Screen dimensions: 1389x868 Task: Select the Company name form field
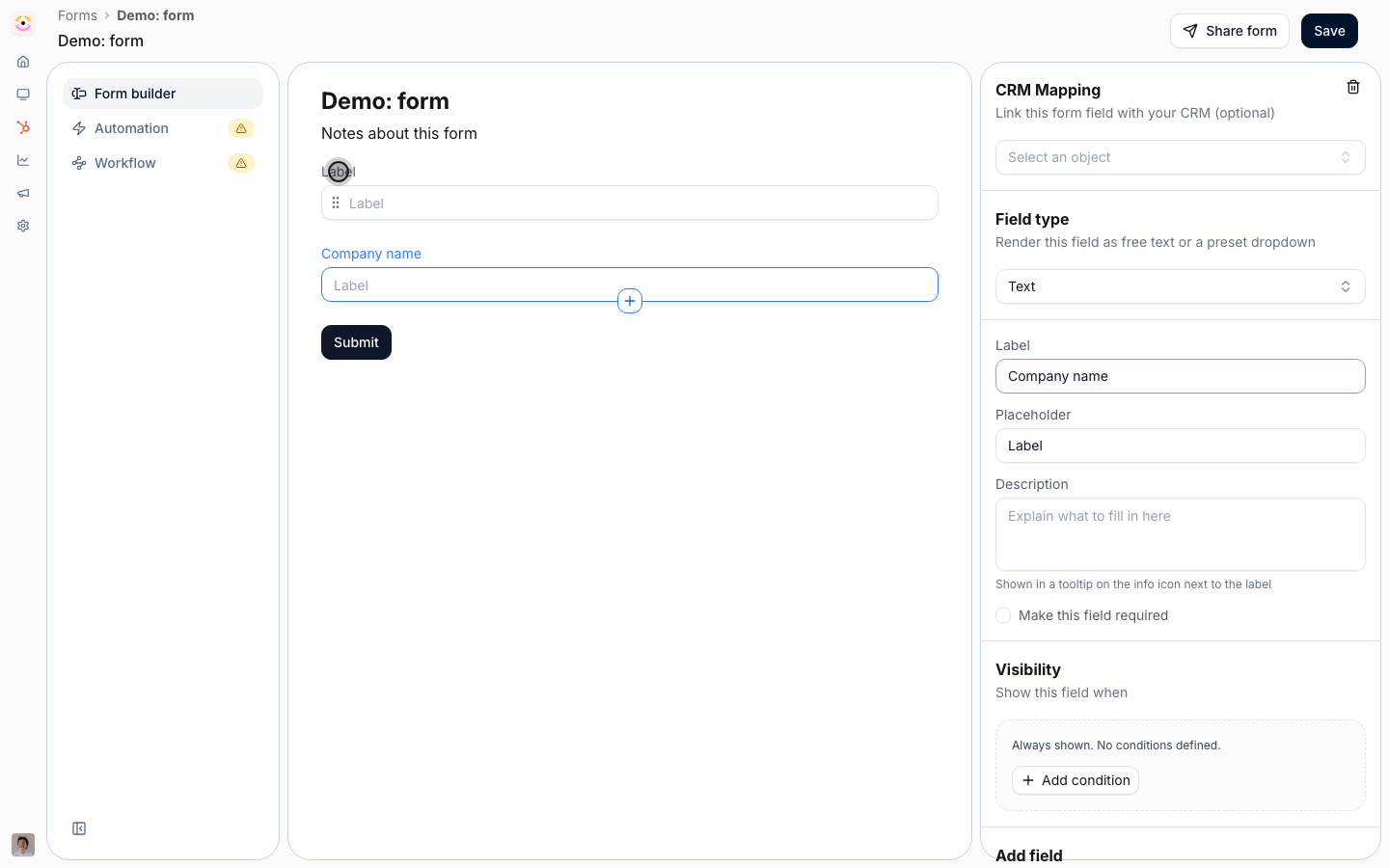coord(630,285)
